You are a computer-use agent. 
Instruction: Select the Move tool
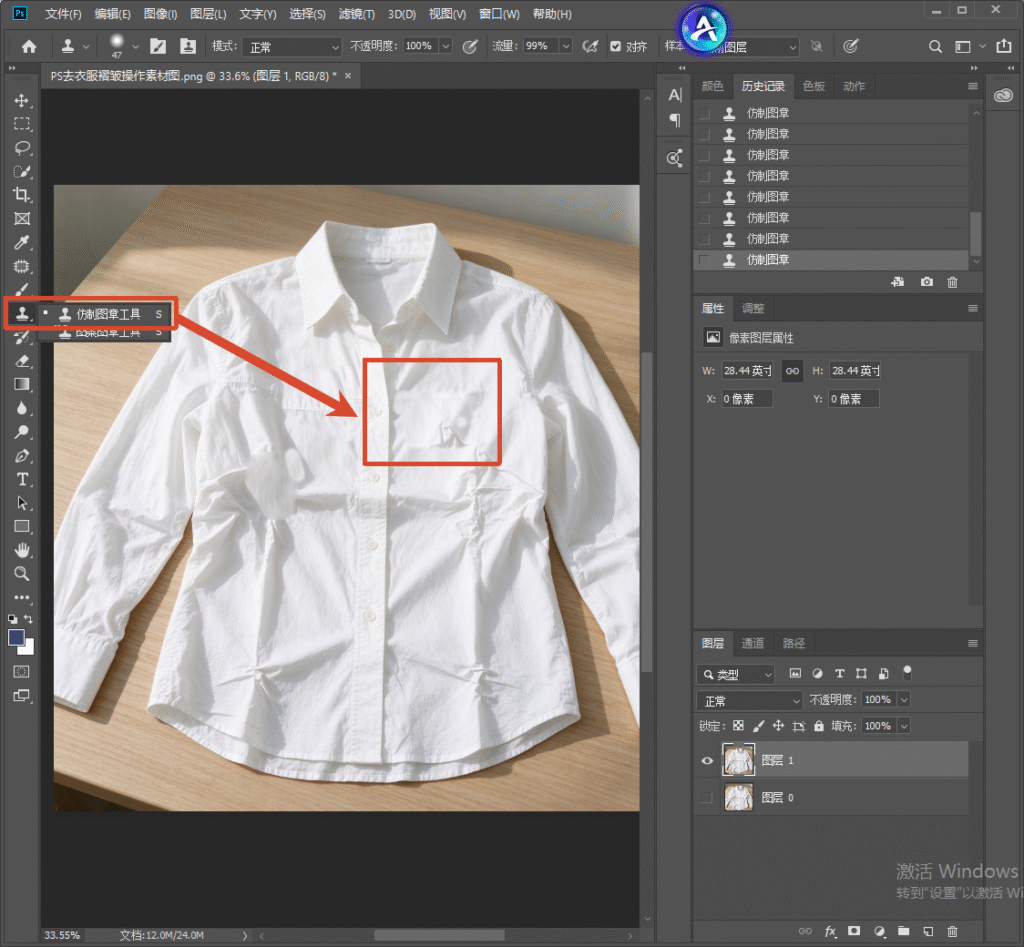[22, 101]
